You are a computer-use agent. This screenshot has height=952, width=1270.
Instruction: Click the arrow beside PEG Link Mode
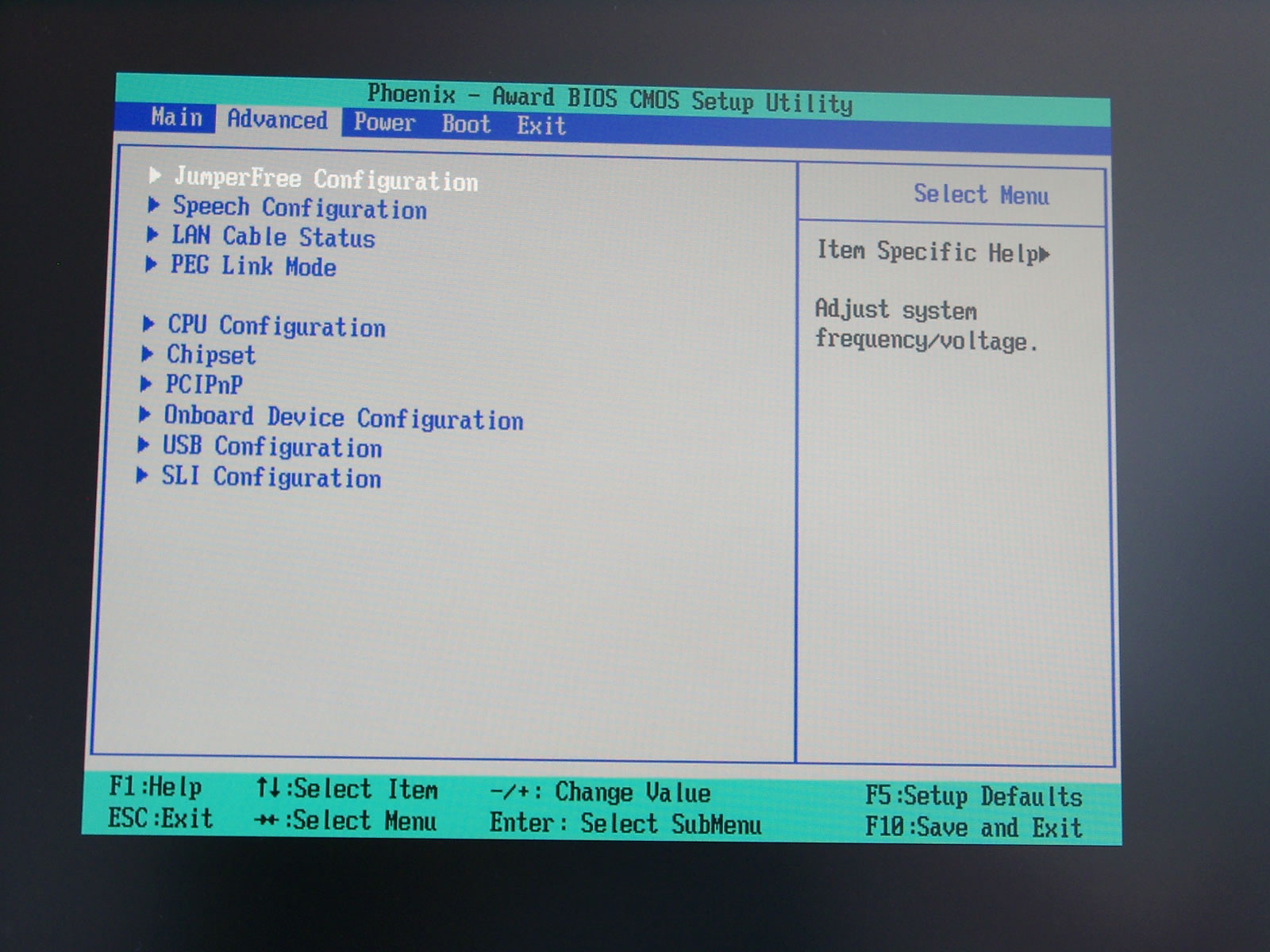click(151, 264)
